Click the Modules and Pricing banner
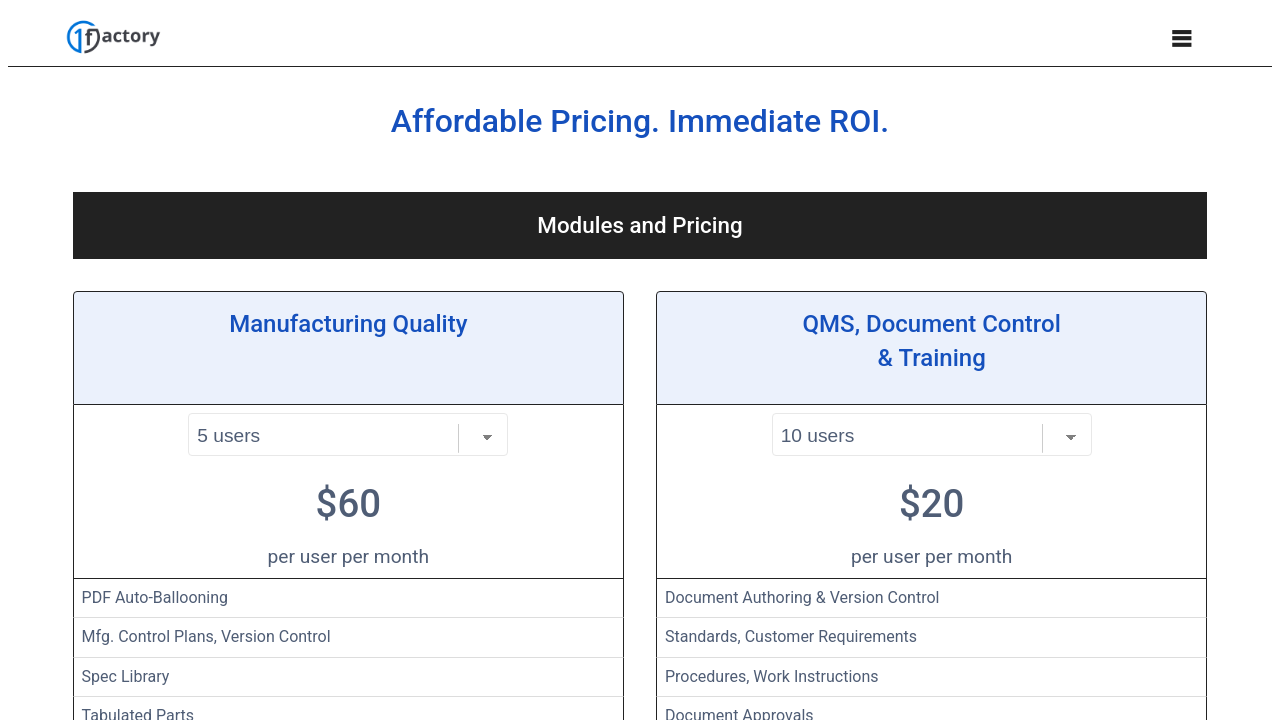 coord(640,226)
